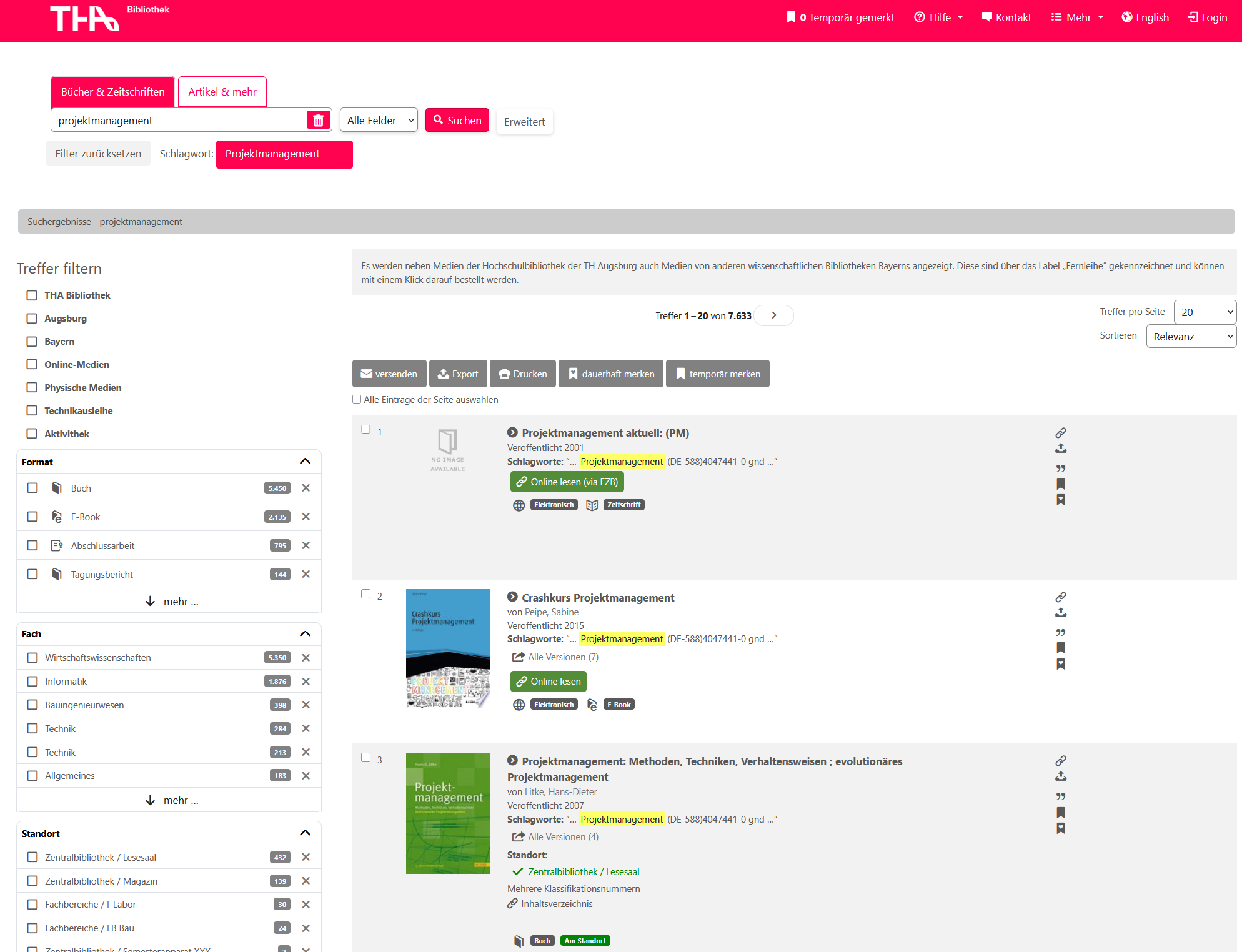Open the citation icon for result one
The width and height of the screenshot is (1242, 952).
(x=1060, y=468)
